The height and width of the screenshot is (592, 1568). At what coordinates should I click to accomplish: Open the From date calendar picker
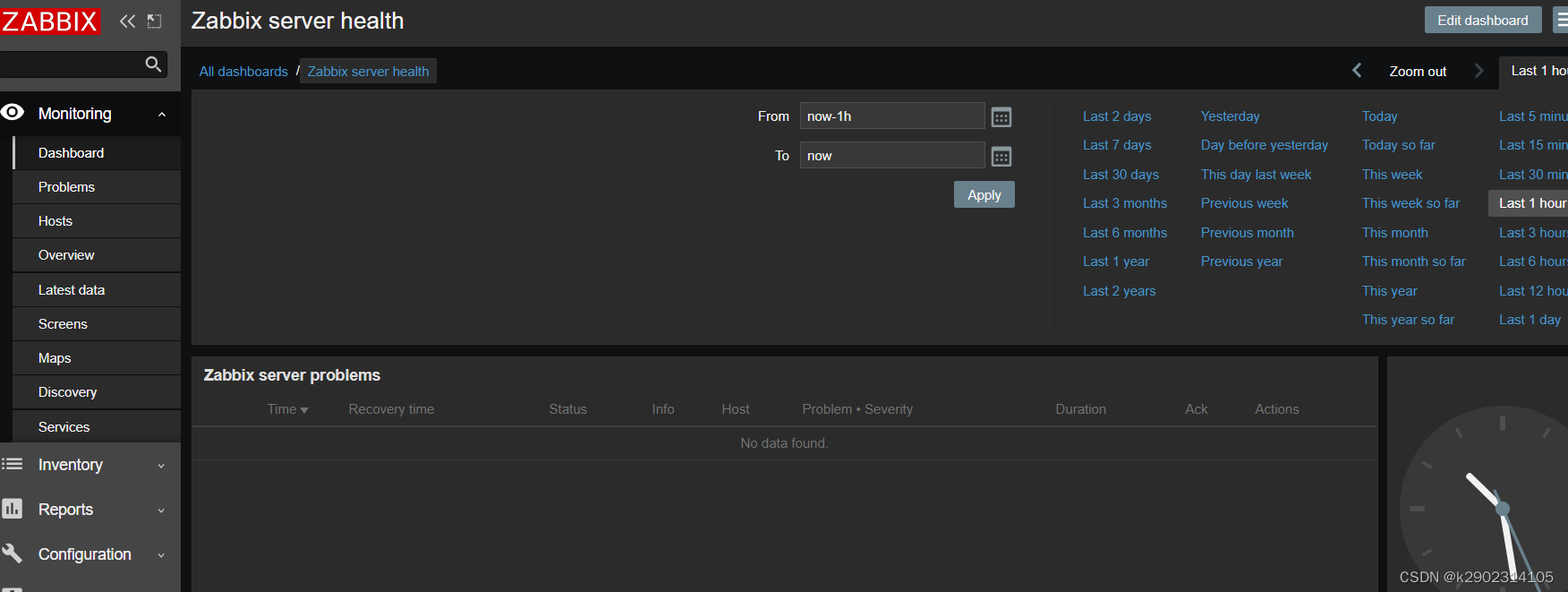(1001, 116)
